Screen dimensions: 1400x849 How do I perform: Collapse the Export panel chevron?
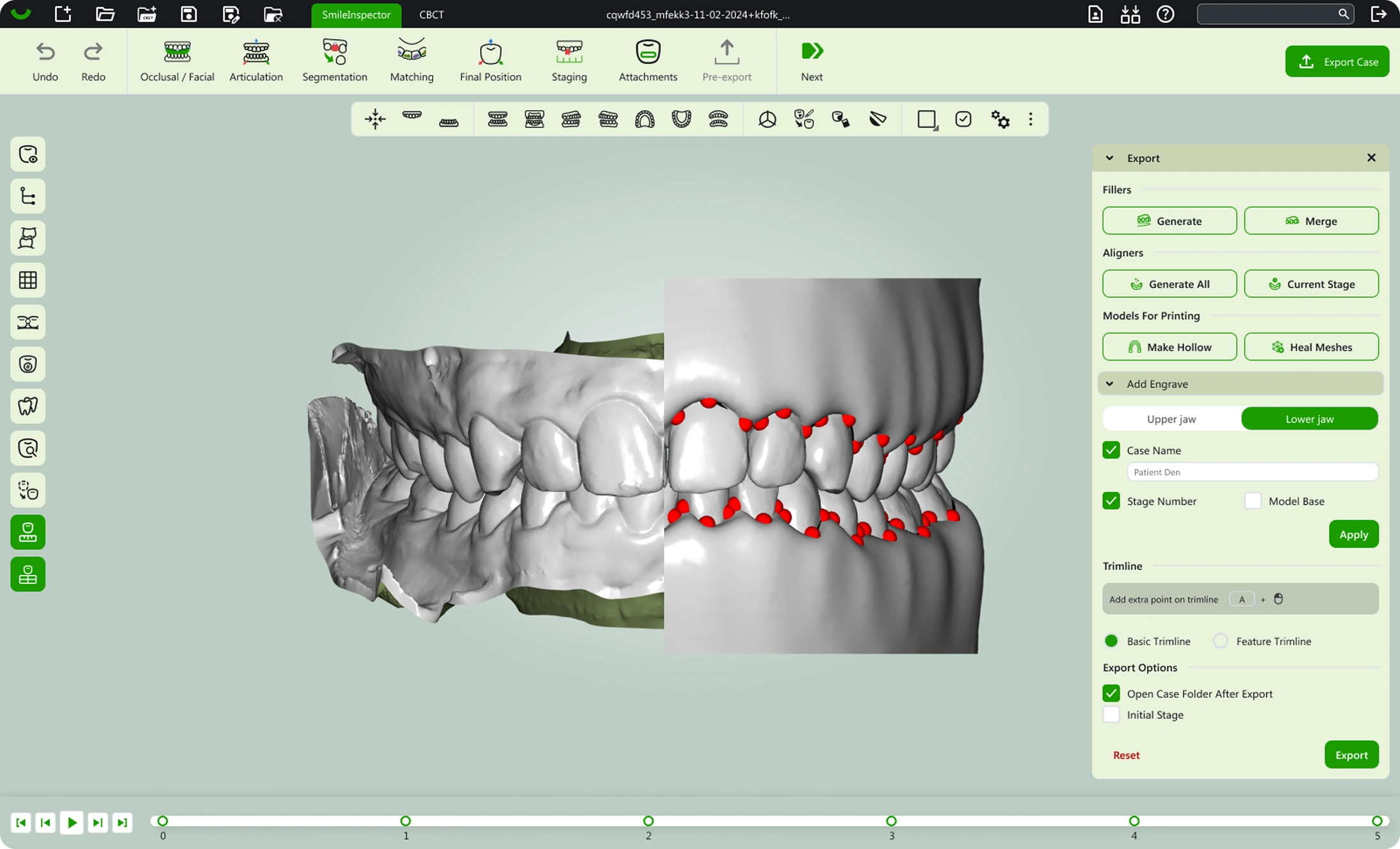click(x=1109, y=158)
